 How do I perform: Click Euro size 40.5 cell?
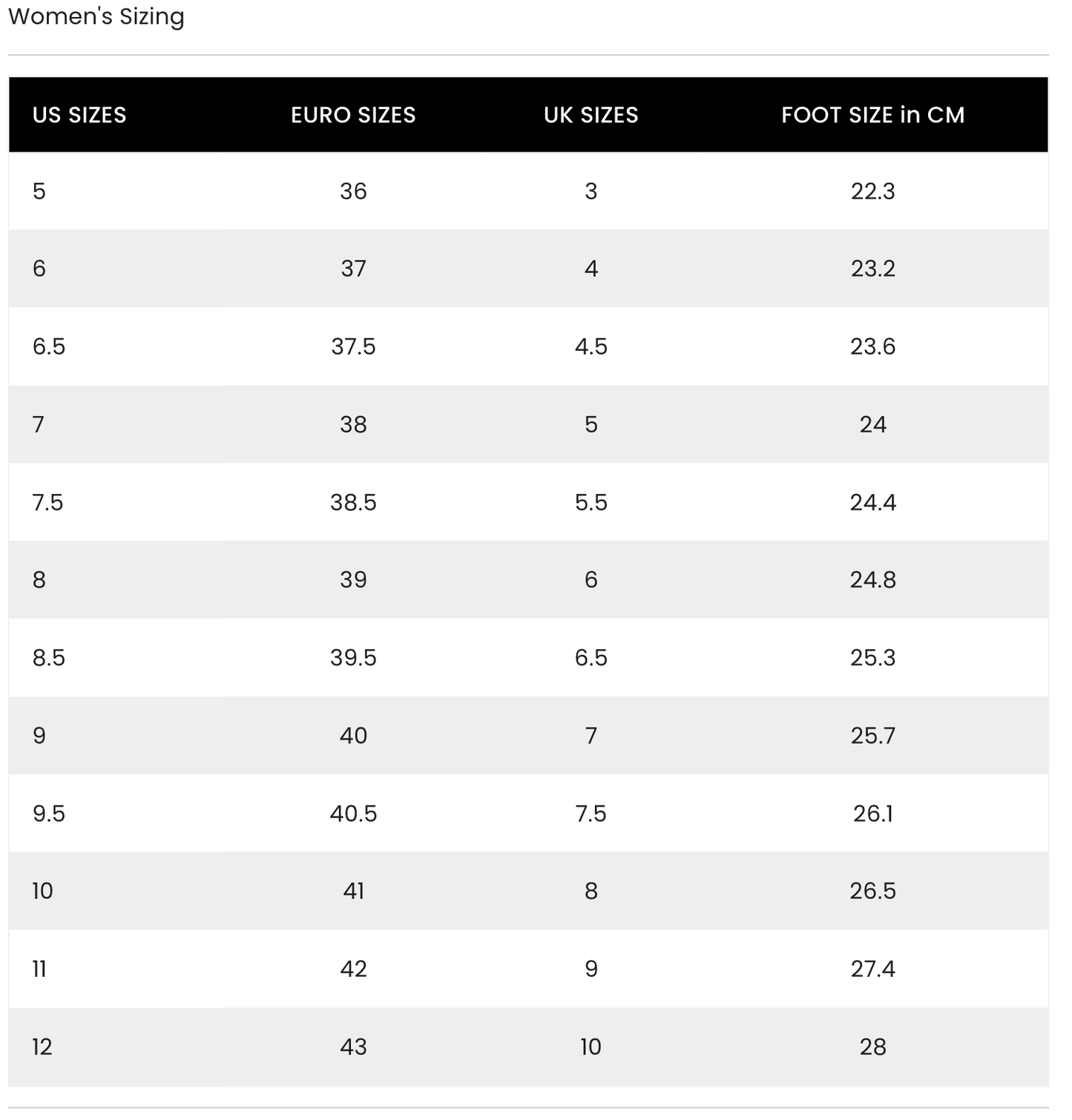[x=353, y=814]
